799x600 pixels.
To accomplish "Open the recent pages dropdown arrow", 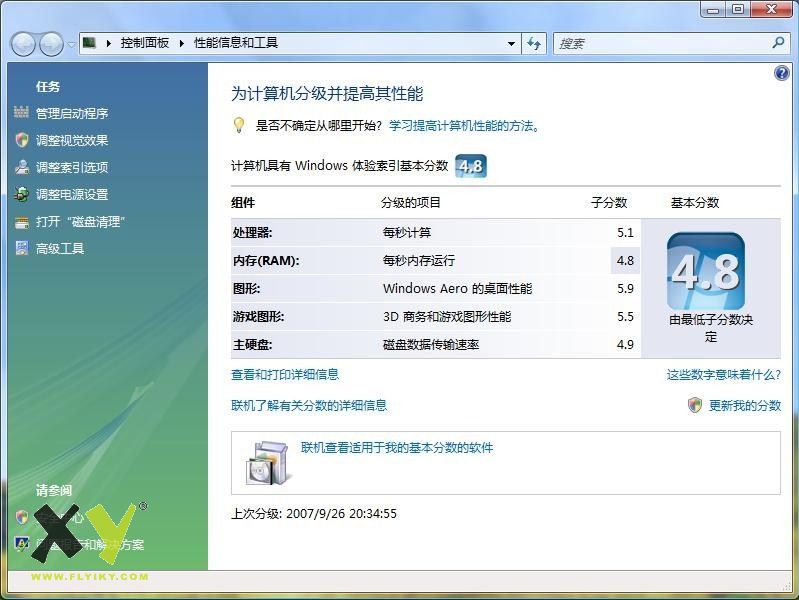I will pos(71,44).
